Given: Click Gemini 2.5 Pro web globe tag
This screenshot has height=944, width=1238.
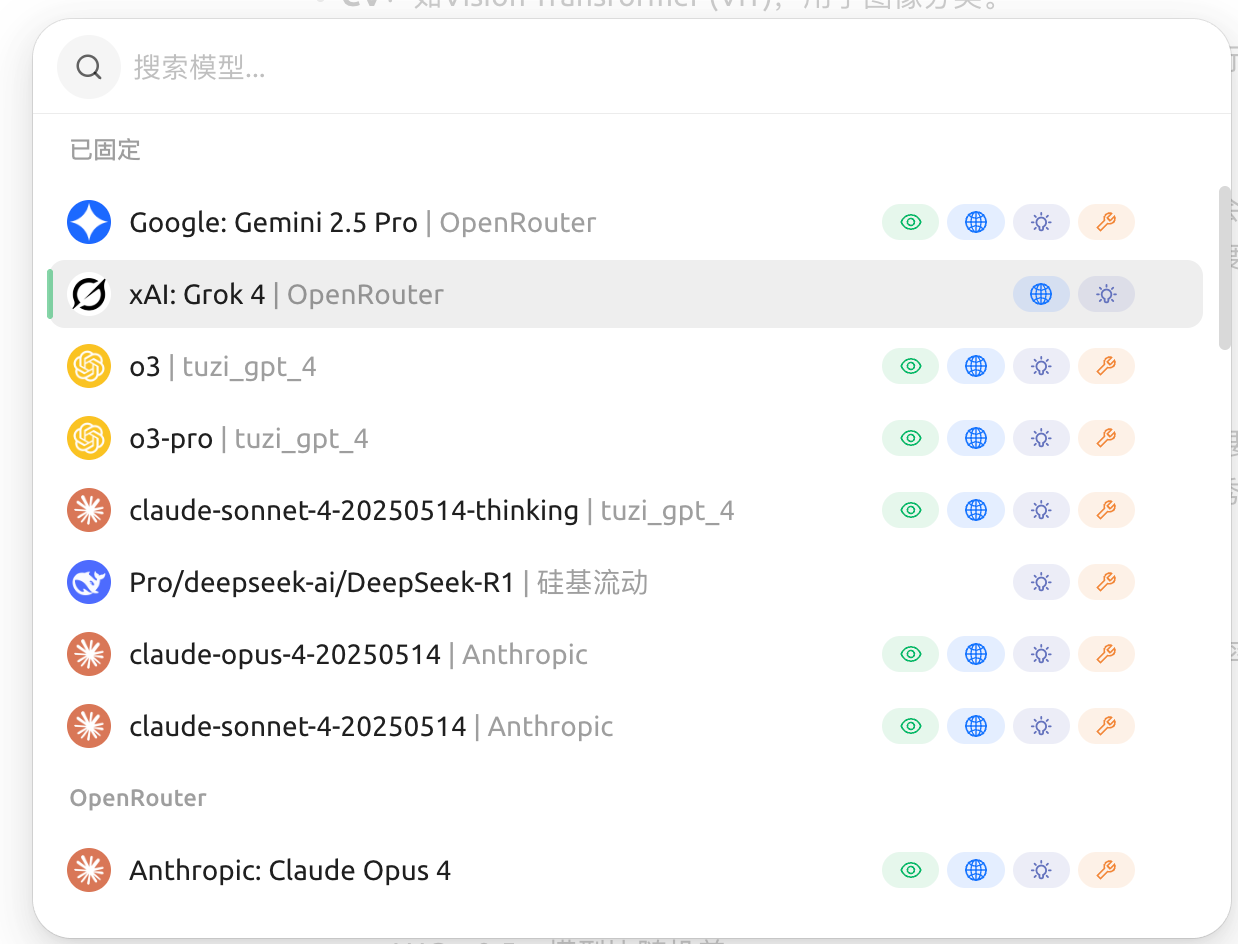Looking at the screenshot, I should click(x=976, y=222).
